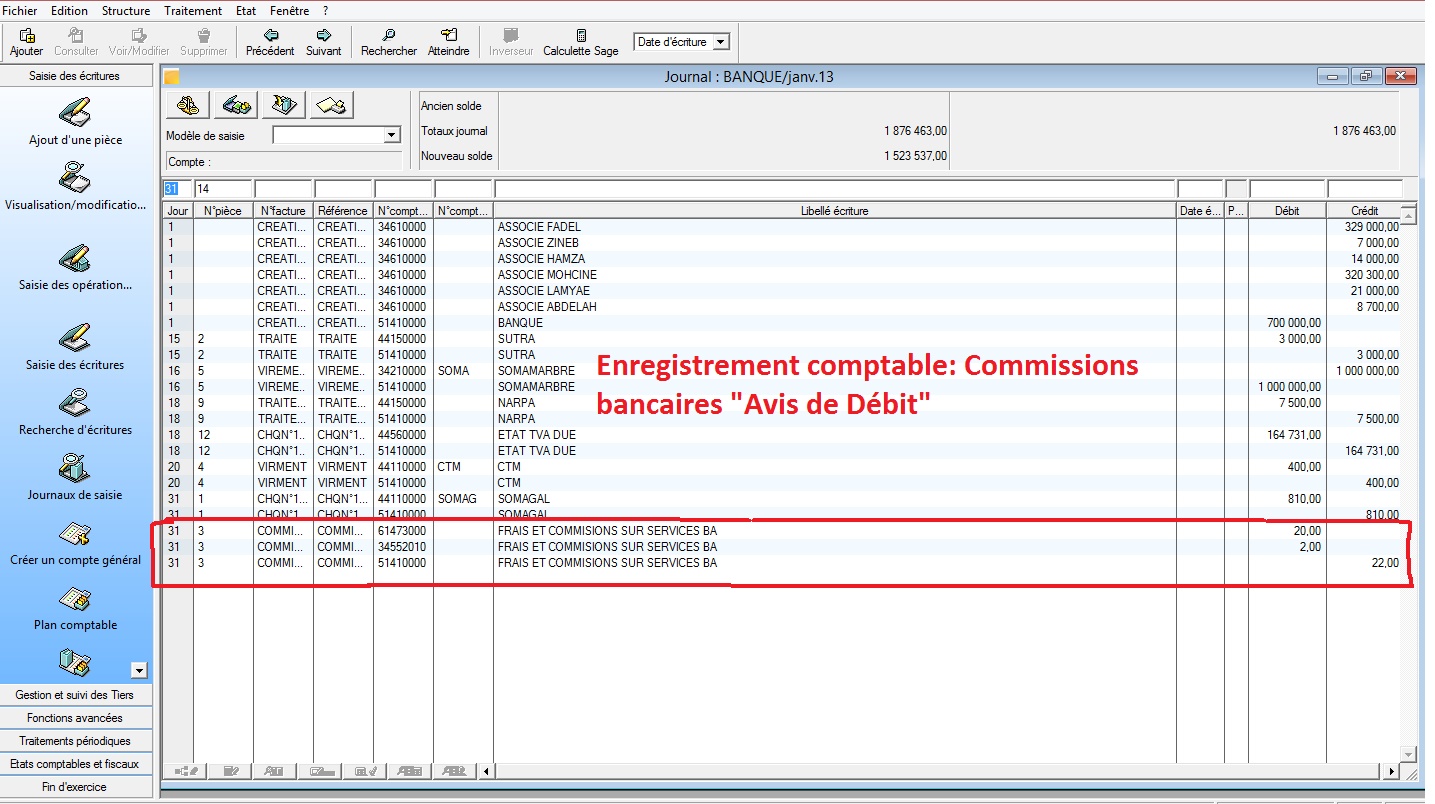Click the Précédent navigation button
The image size is (1435, 804).
click(x=269, y=41)
